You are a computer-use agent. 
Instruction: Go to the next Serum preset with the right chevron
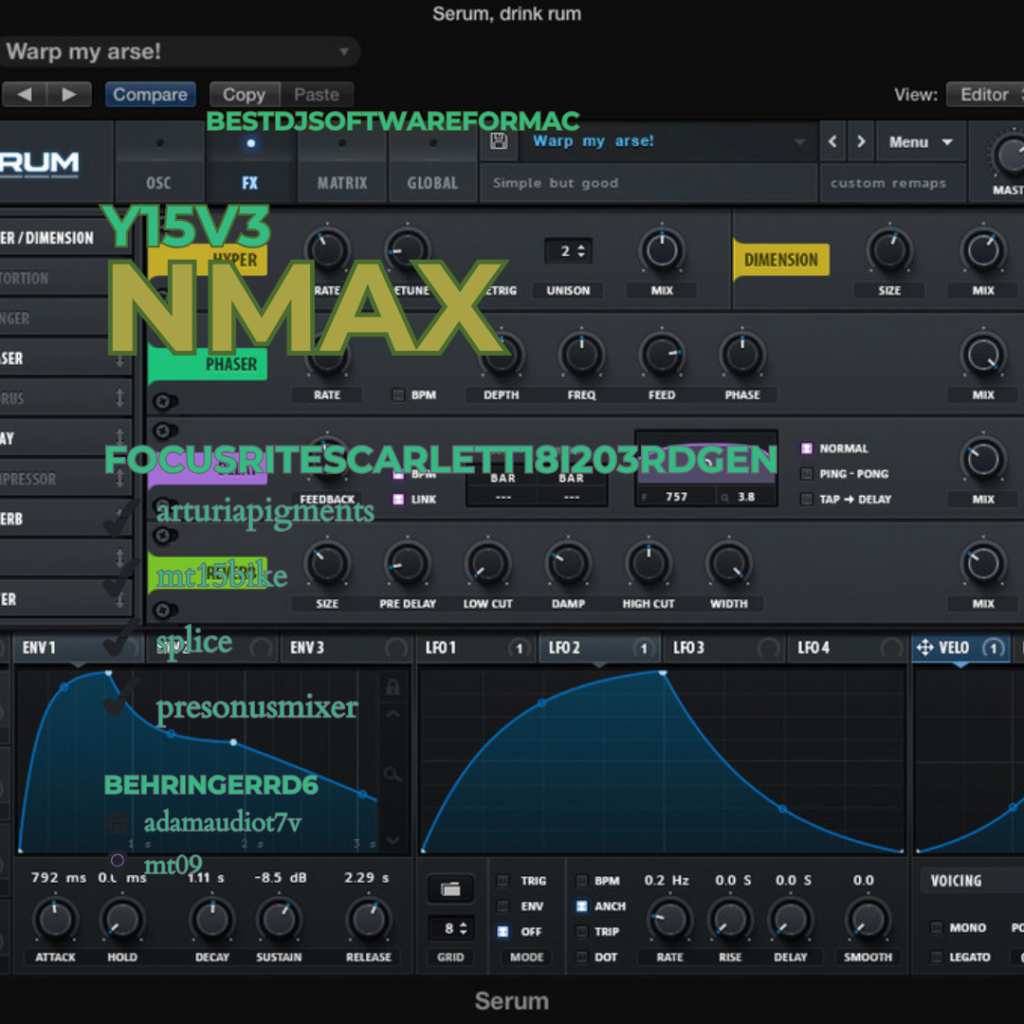861,141
